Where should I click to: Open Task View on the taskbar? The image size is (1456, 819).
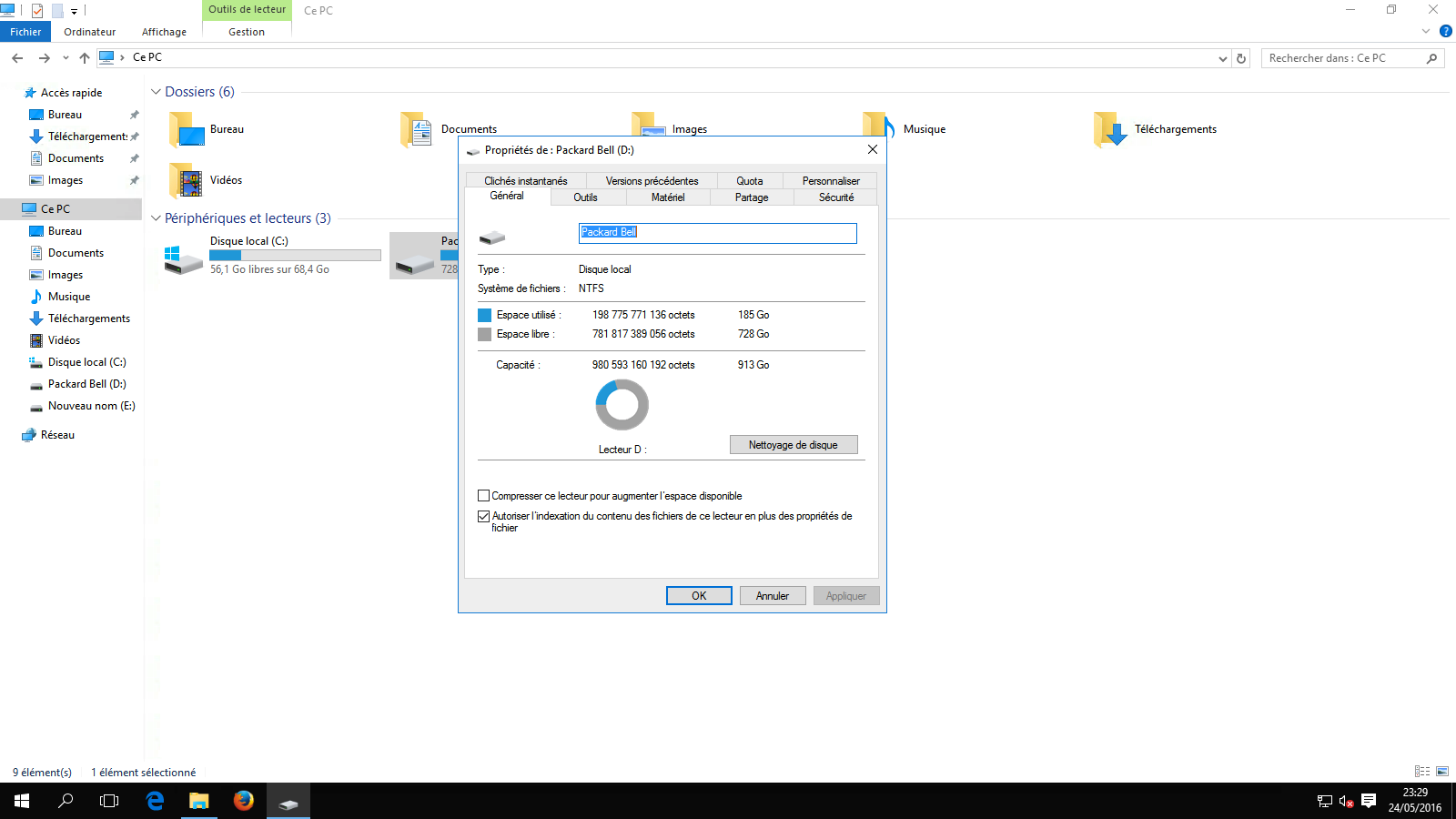(x=109, y=801)
